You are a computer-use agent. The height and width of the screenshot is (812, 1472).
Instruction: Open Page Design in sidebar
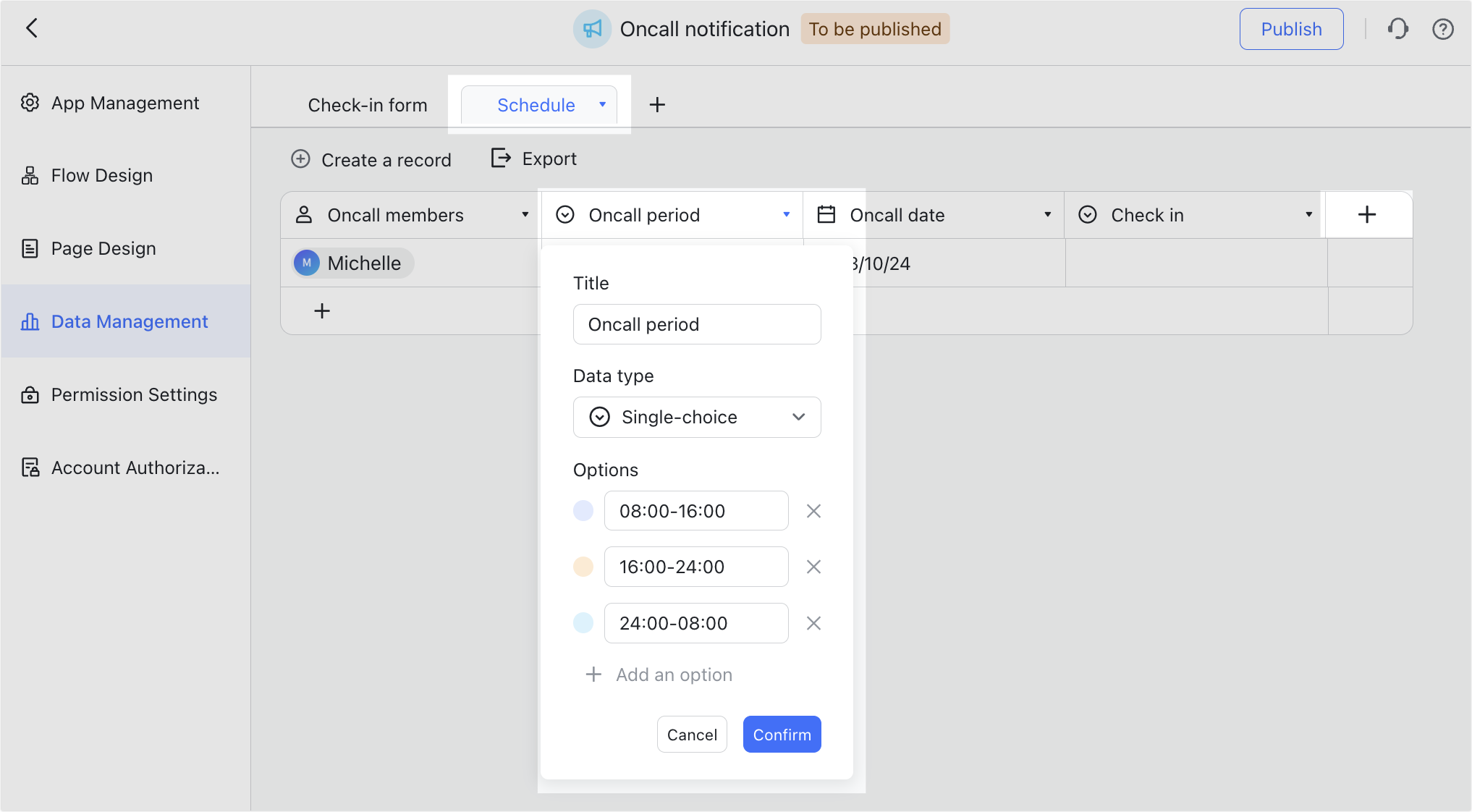click(x=126, y=248)
